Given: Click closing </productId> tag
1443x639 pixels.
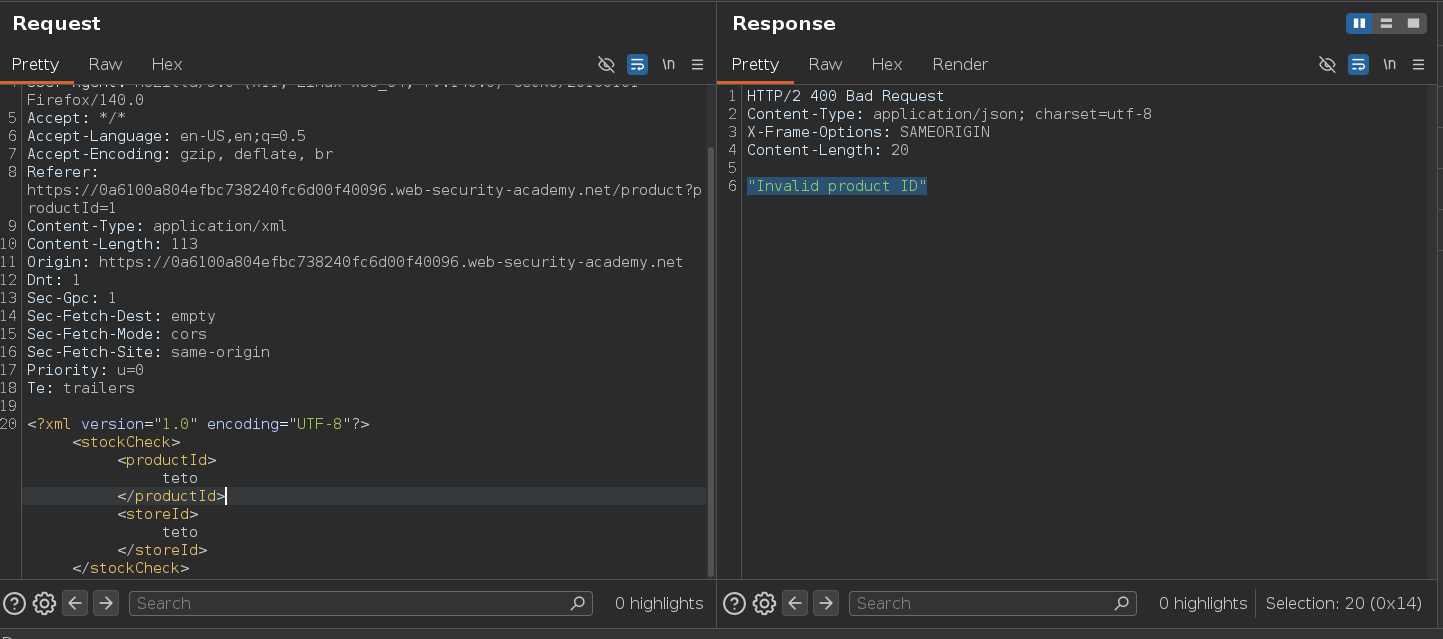Looking at the screenshot, I should tap(171, 496).
